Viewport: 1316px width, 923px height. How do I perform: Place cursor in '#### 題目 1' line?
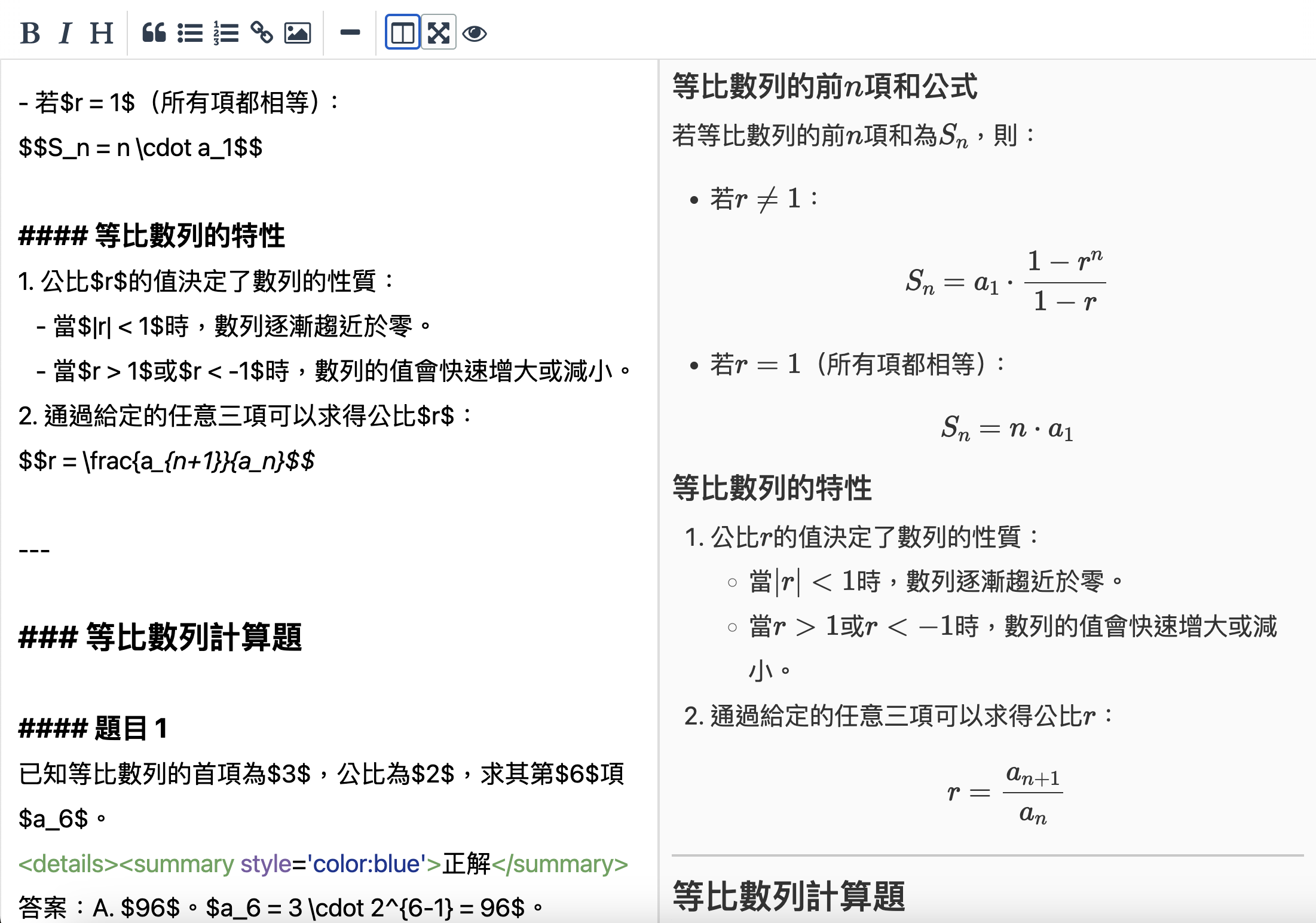pyautogui.click(x=93, y=729)
